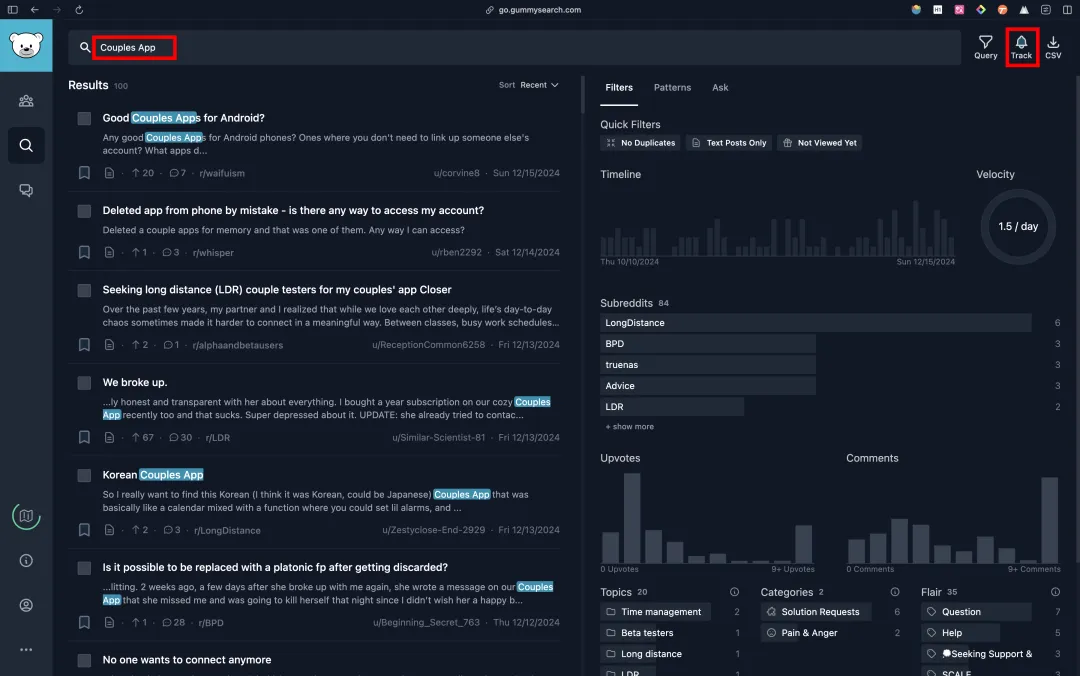The image size is (1080, 676).
Task: Open the r/waifuism subreddit link
Action: 222,173
